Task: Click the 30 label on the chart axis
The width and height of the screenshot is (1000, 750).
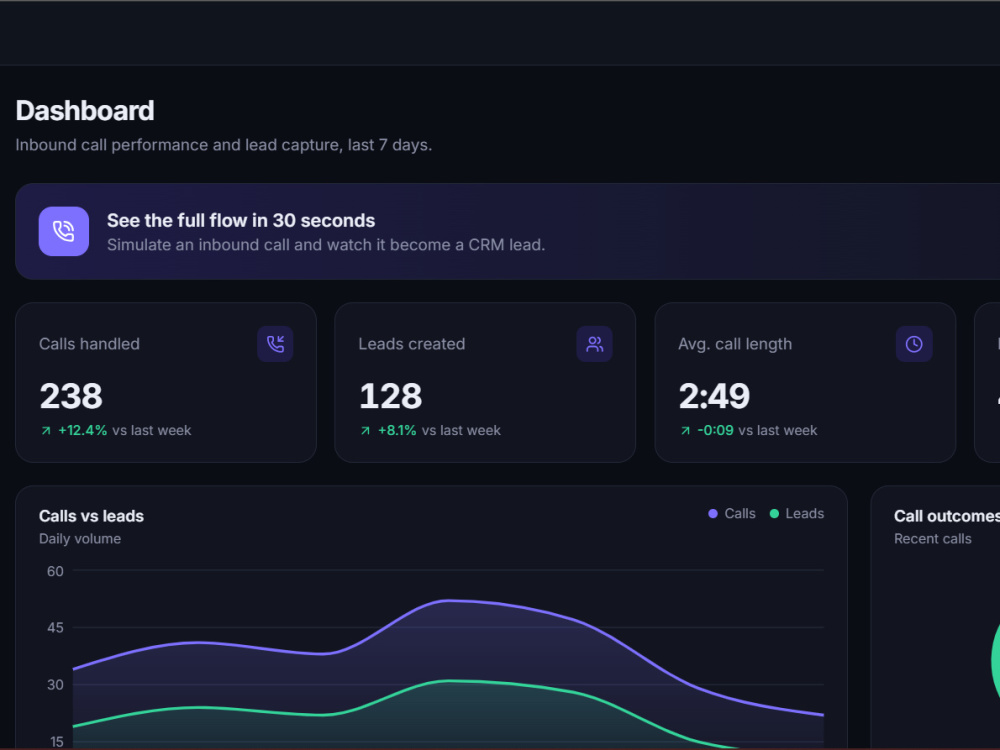Action: [x=55, y=684]
